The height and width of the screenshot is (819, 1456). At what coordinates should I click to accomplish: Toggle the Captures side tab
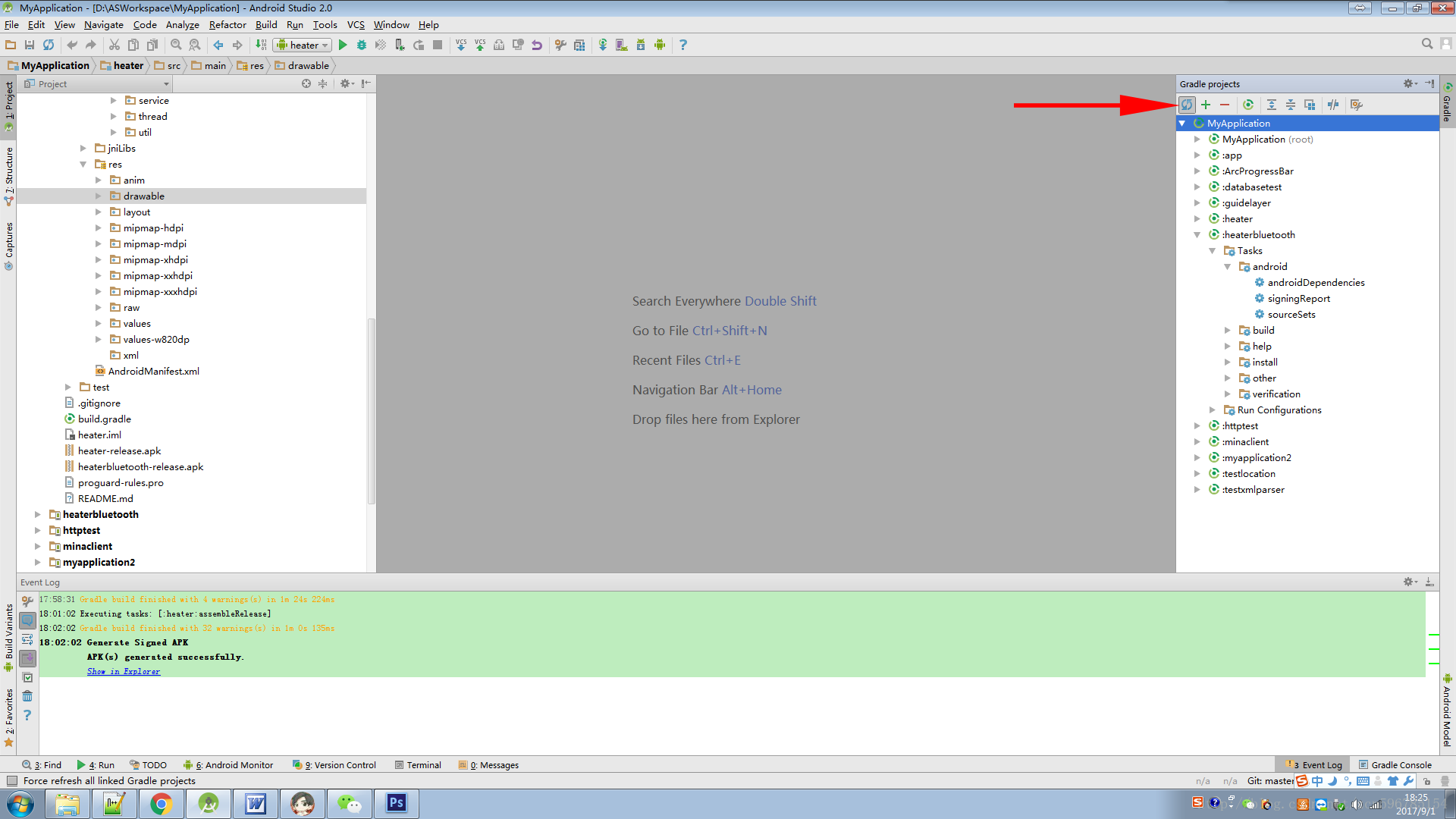pyautogui.click(x=8, y=246)
